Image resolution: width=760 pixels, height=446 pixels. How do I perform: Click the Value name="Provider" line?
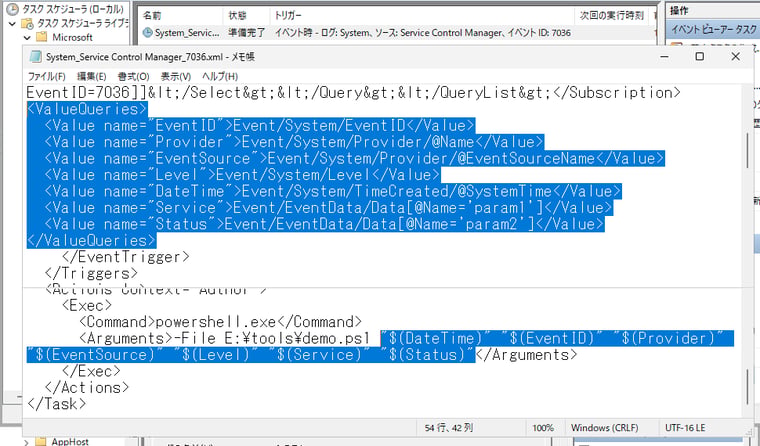click(294, 142)
